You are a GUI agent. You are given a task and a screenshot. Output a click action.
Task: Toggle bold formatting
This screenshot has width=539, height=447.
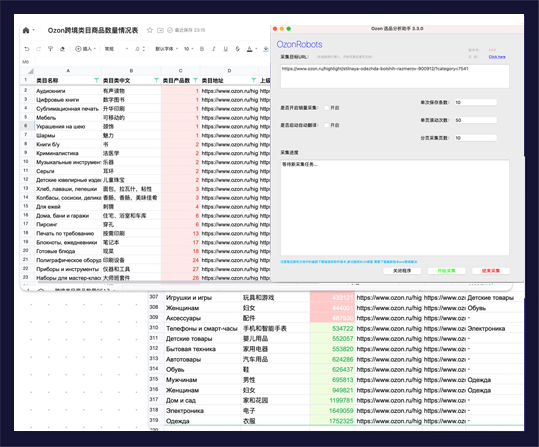pos(202,49)
